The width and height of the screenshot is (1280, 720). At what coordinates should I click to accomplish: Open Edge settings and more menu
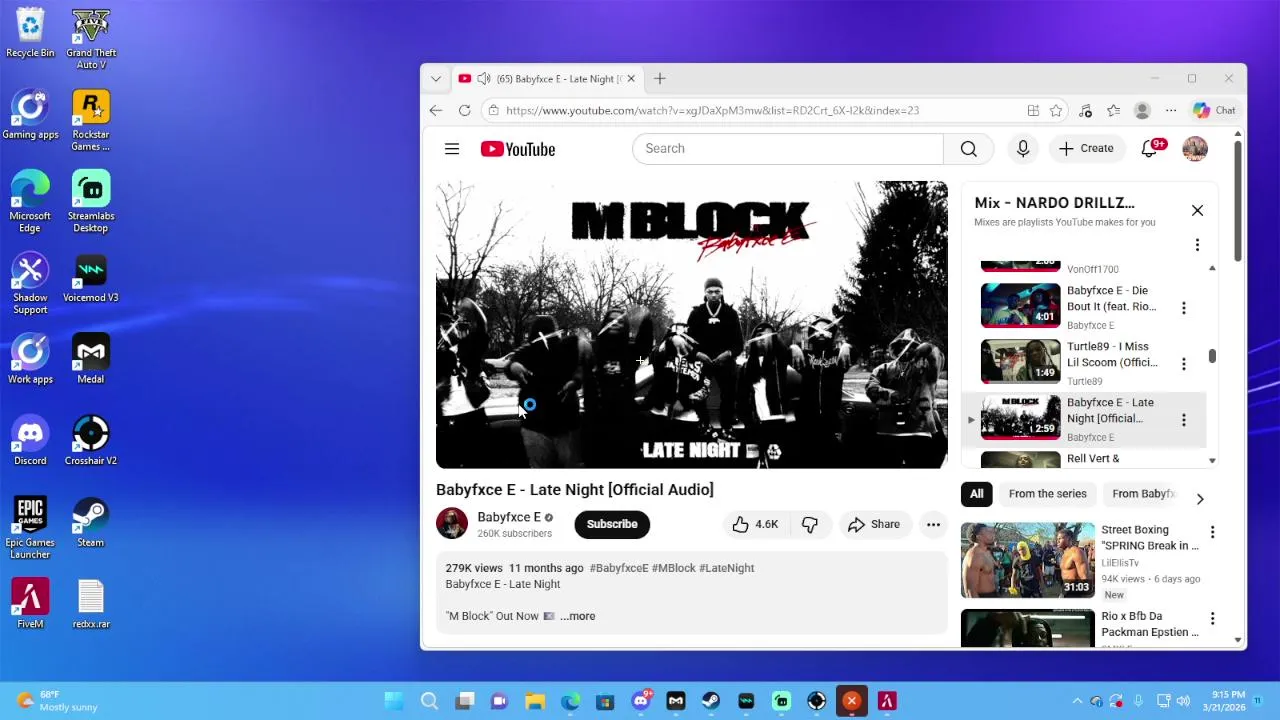pos(1170,111)
